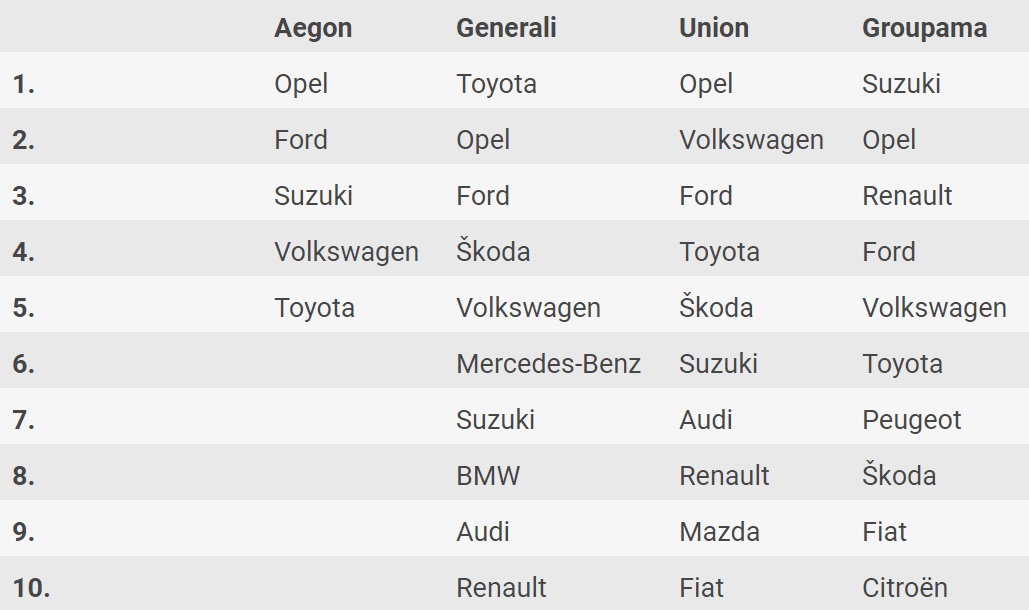This screenshot has height=610, width=1029.
Task: Click Renault in row 3
Action: coord(907,196)
